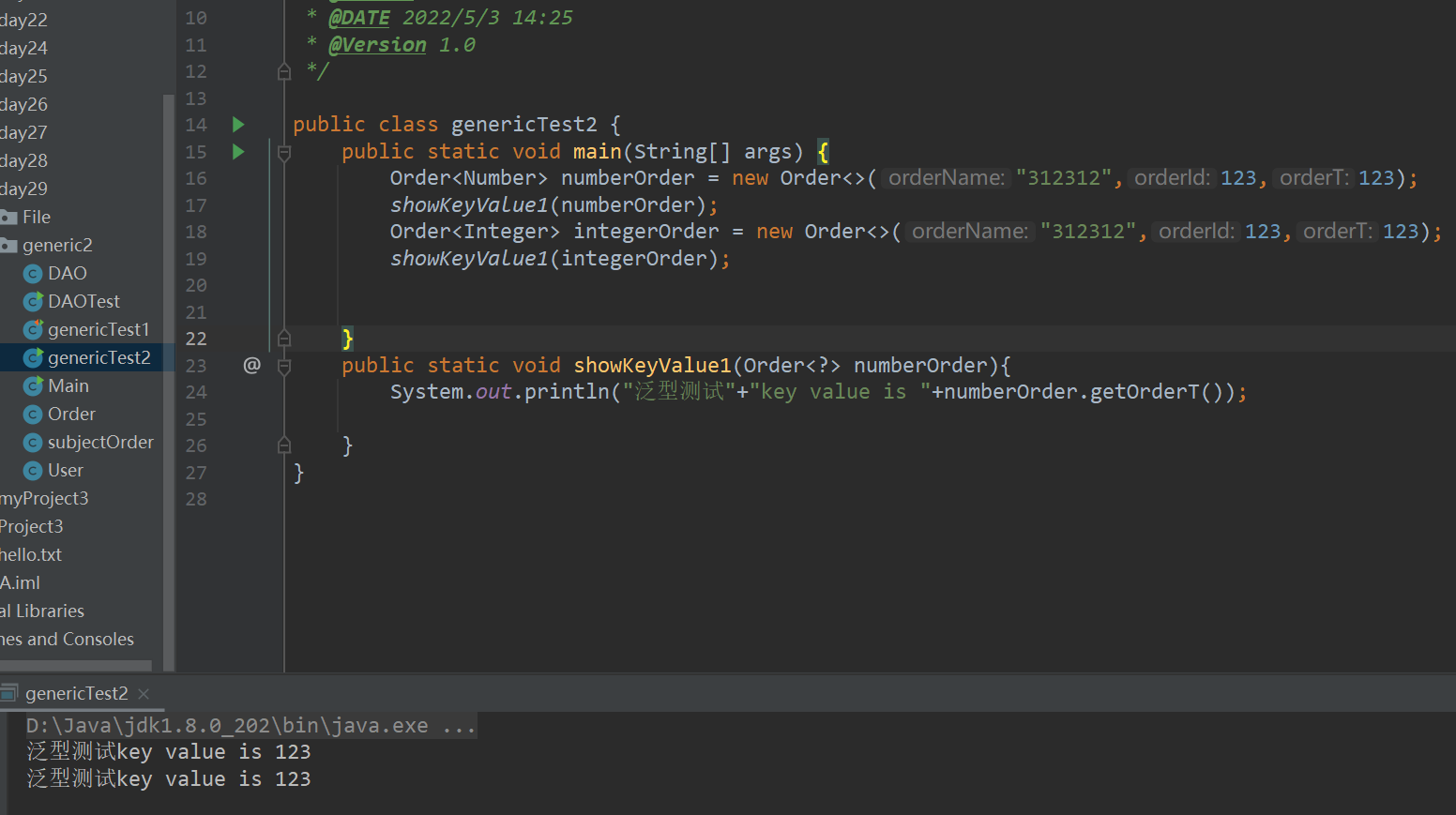Close the genericTest2 run tab
Image resolution: width=1456 pixels, height=815 pixels.
pos(144,694)
